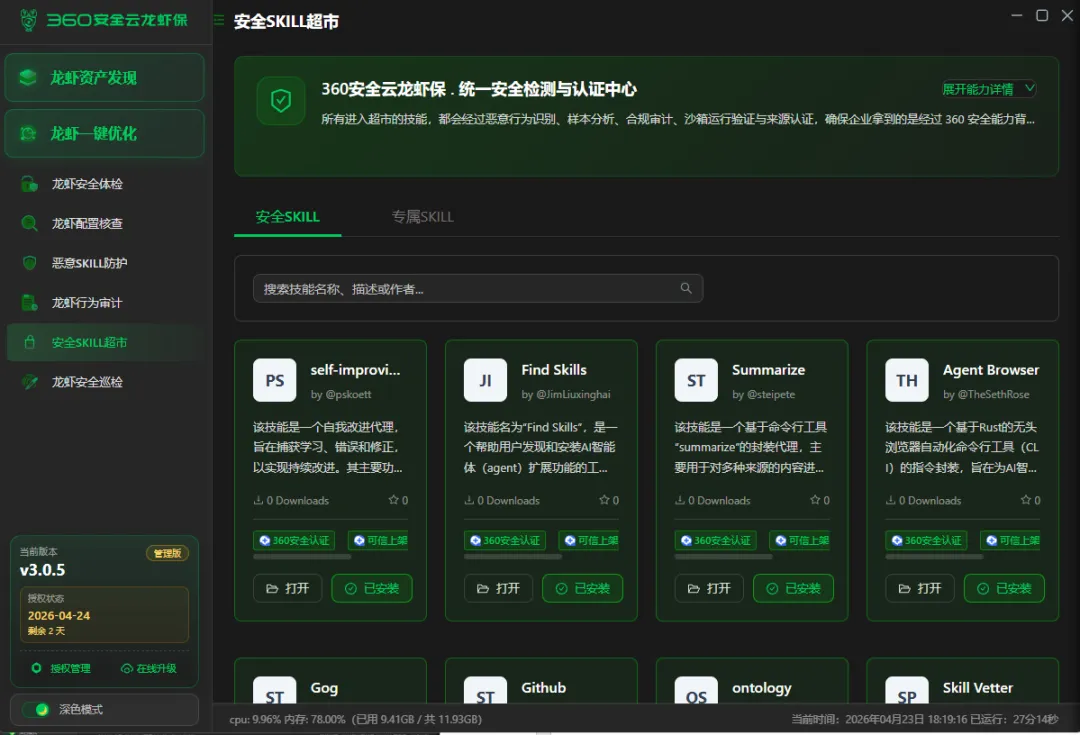Viewport: 1080px width, 735px height.
Task: Click the author link @JimLiuxinghai
Action: tap(573, 395)
